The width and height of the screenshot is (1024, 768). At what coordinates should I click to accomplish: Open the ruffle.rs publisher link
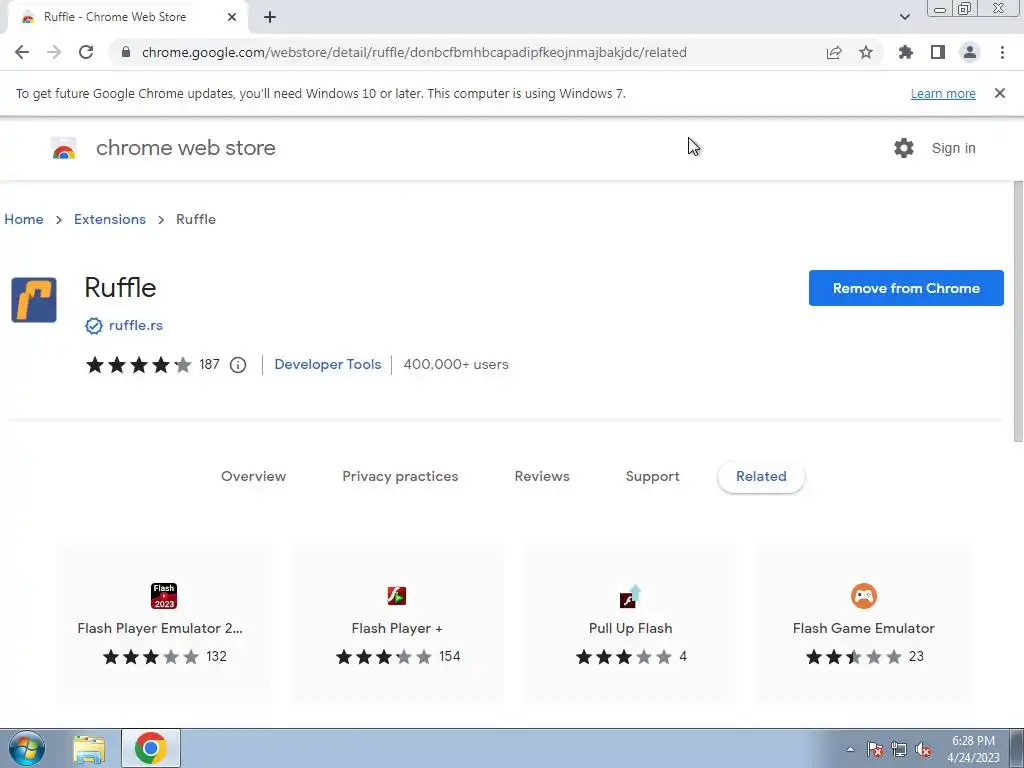136,325
